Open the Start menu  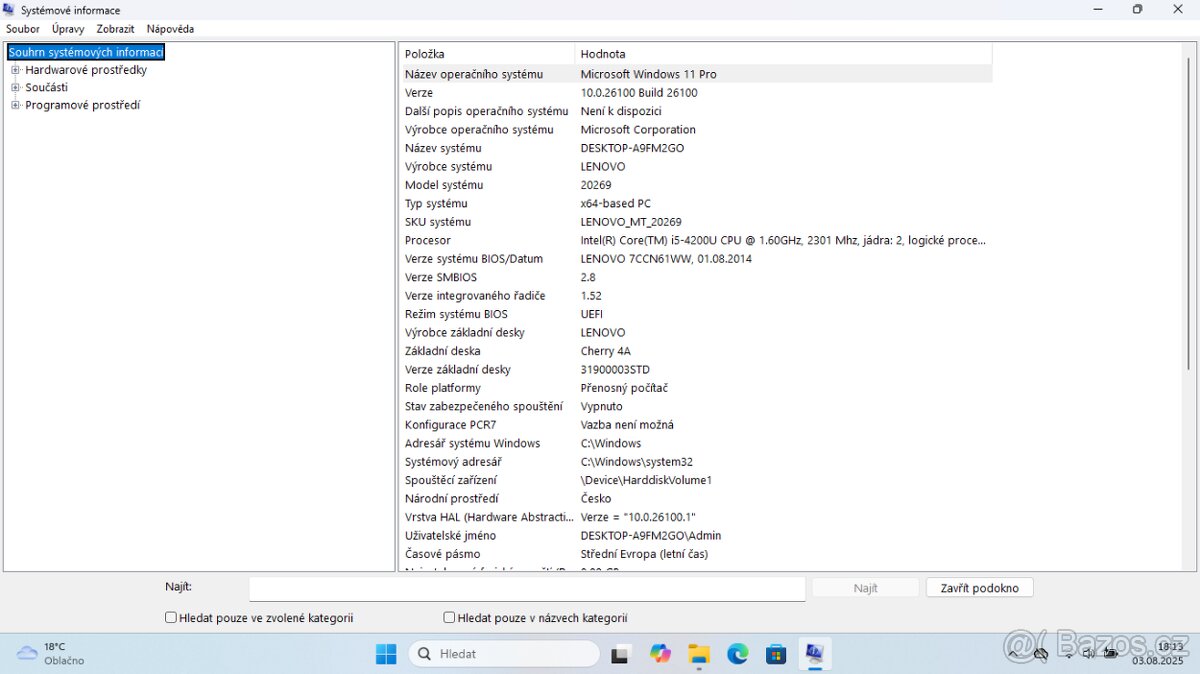[385, 653]
